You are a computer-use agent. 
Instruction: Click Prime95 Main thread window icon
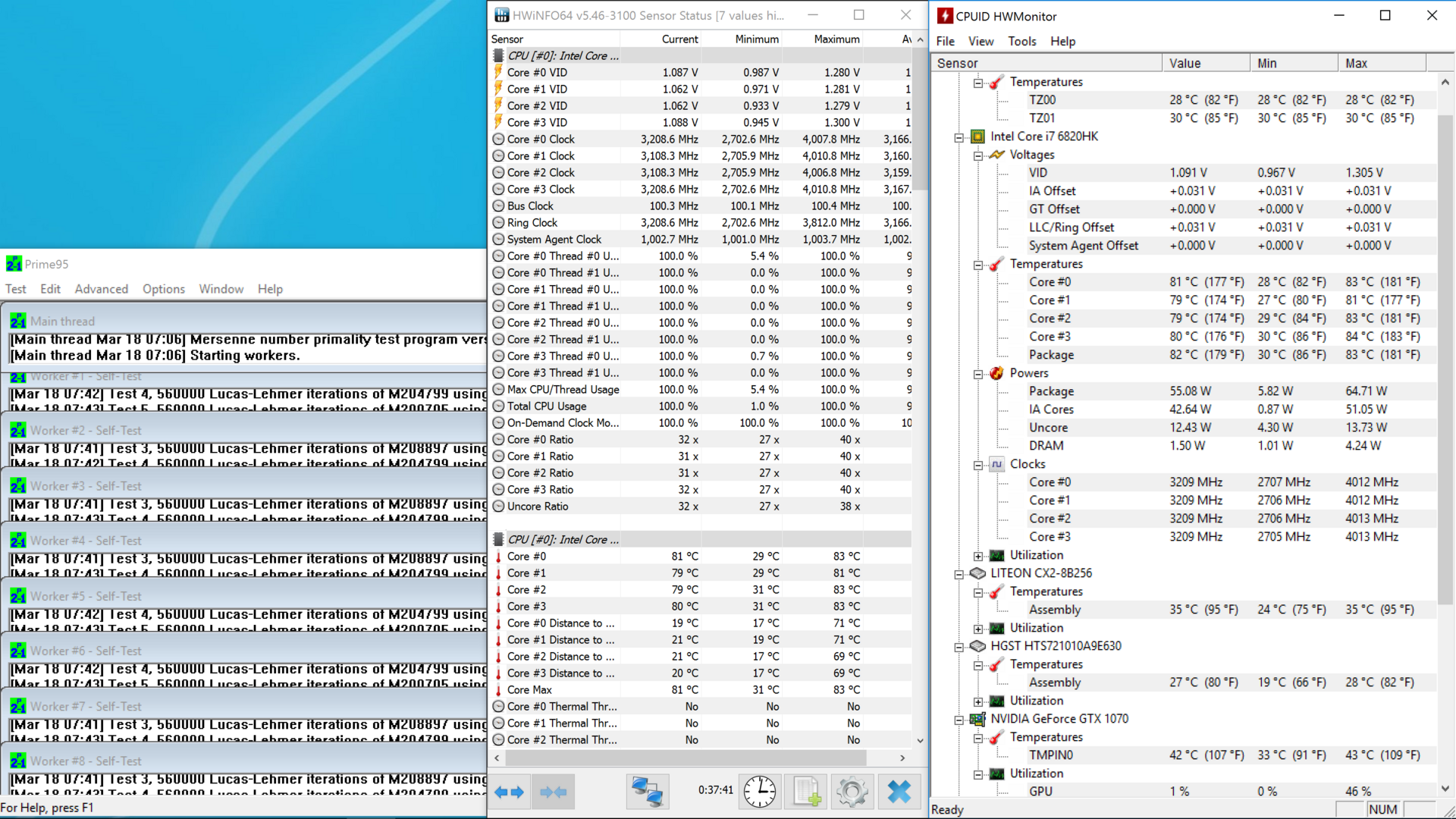(x=18, y=321)
